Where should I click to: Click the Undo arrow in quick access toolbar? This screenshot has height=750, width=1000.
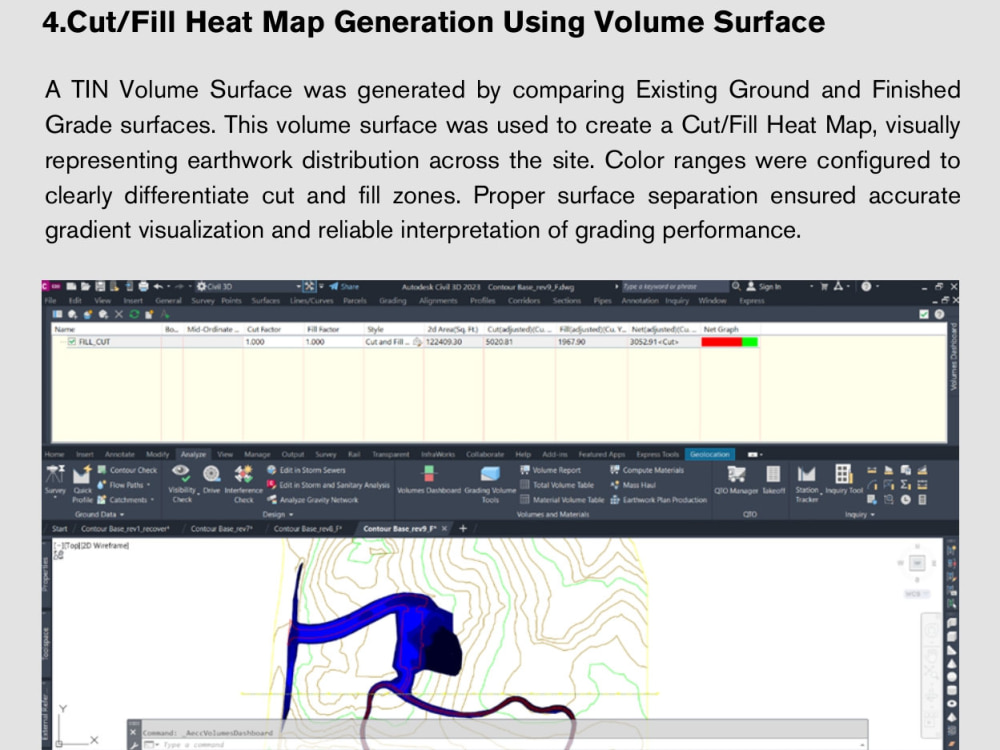click(x=158, y=287)
